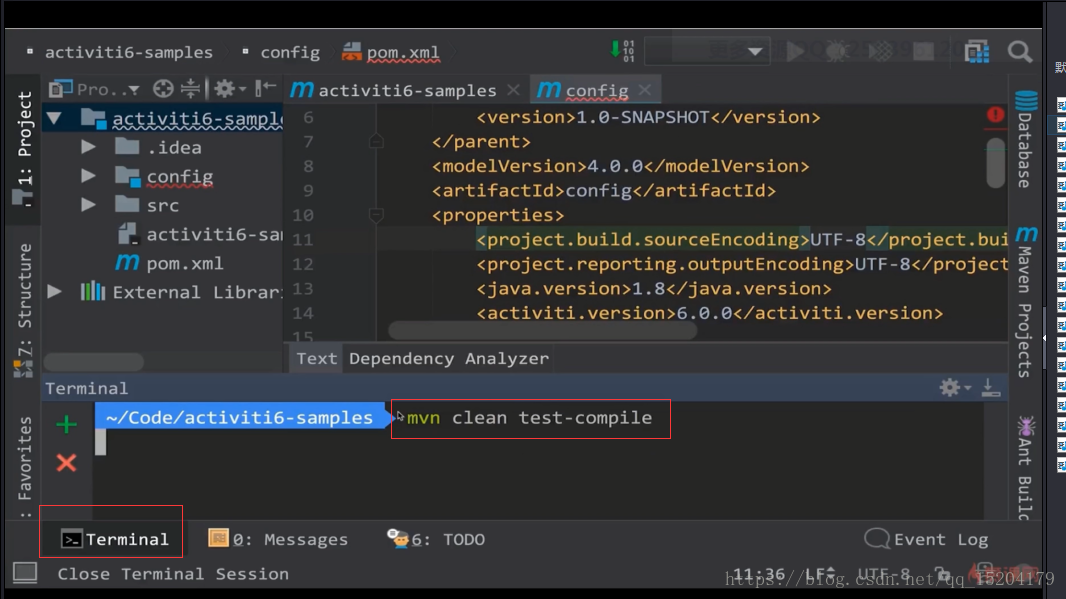1066x599 pixels.
Task: Click the mvn clean test-compile command text
Action: point(530,417)
